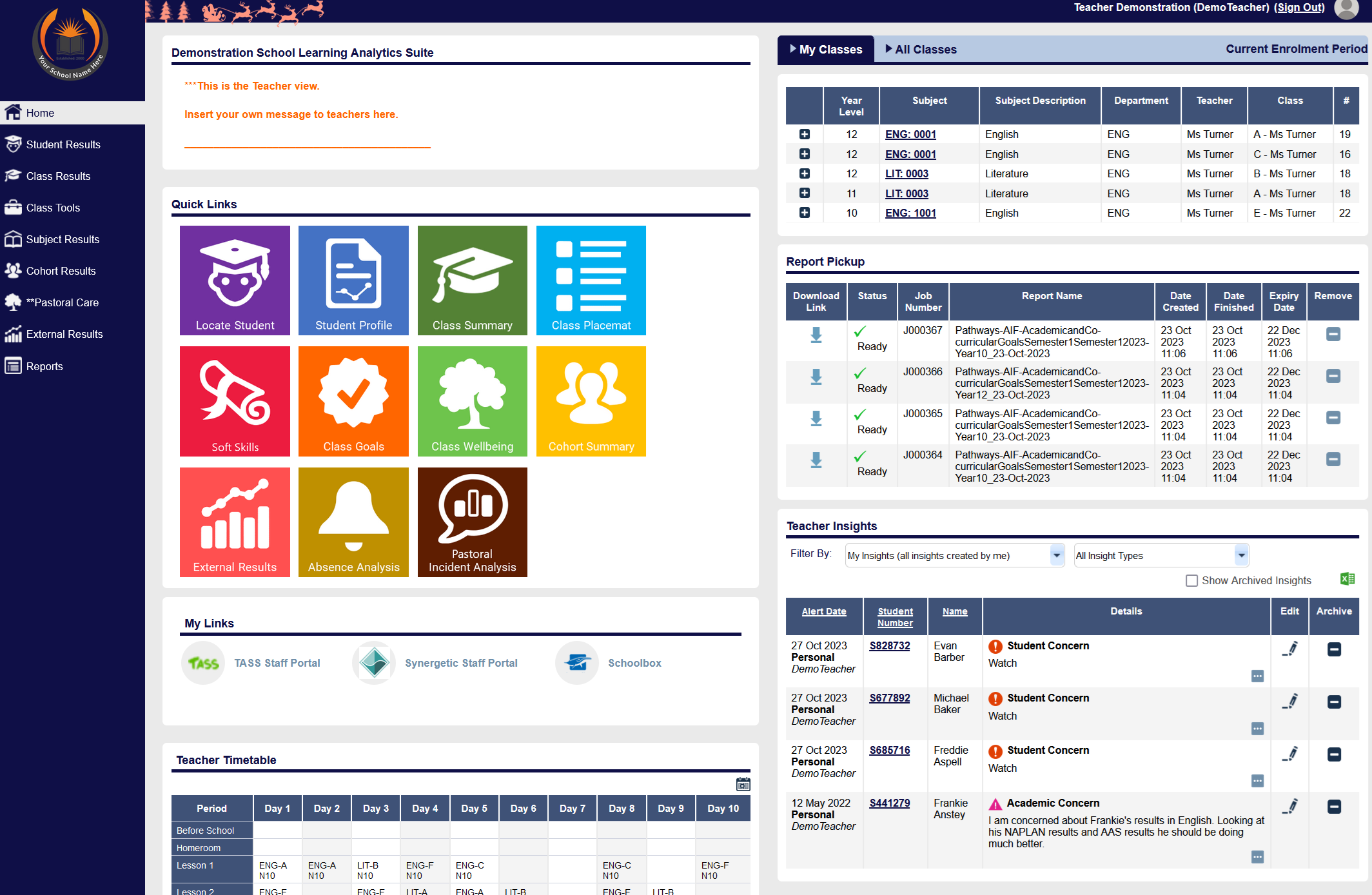The width and height of the screenshot is (1372, 895).
Task: Enable Show Archived Insights checkbox
Action: click(x=1191, y=580)
